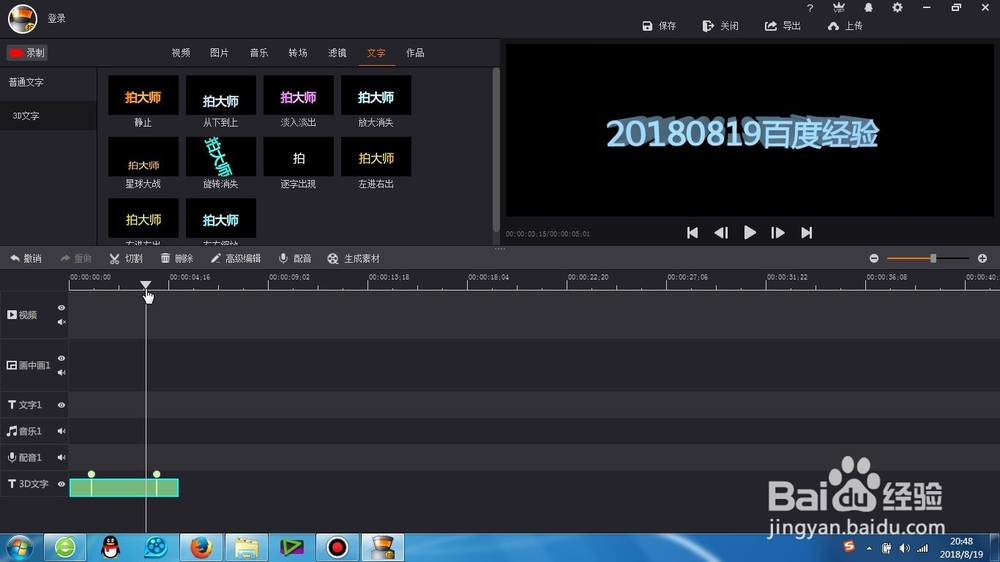Click the 切割 cut scissors tool

pyautogui.click(x=126, y=258)
